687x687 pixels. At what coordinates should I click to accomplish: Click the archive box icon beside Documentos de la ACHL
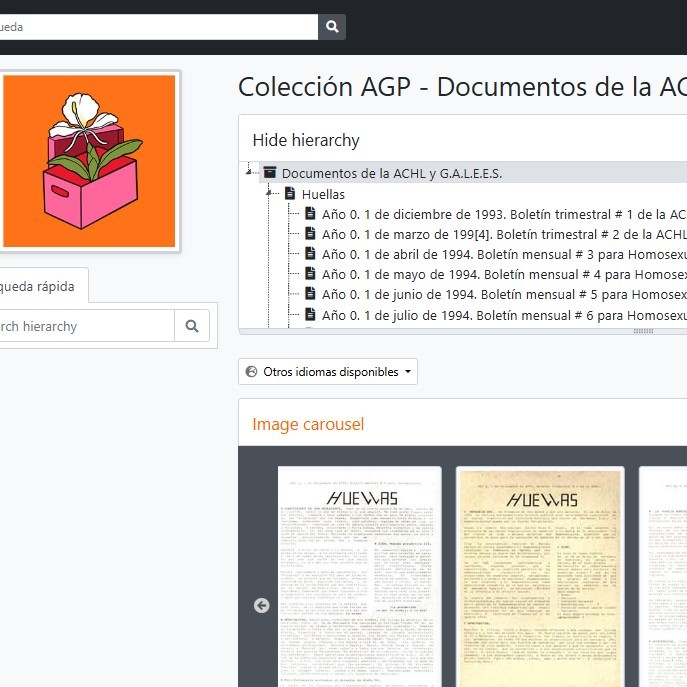click(269, 173)
